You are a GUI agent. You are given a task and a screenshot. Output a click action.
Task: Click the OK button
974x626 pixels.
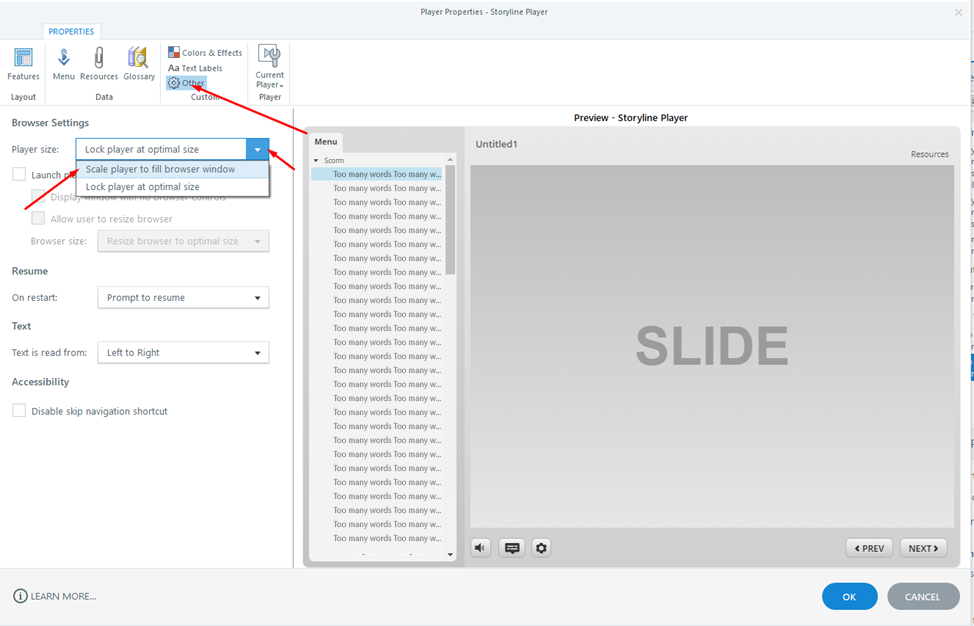tap(849, 597)
